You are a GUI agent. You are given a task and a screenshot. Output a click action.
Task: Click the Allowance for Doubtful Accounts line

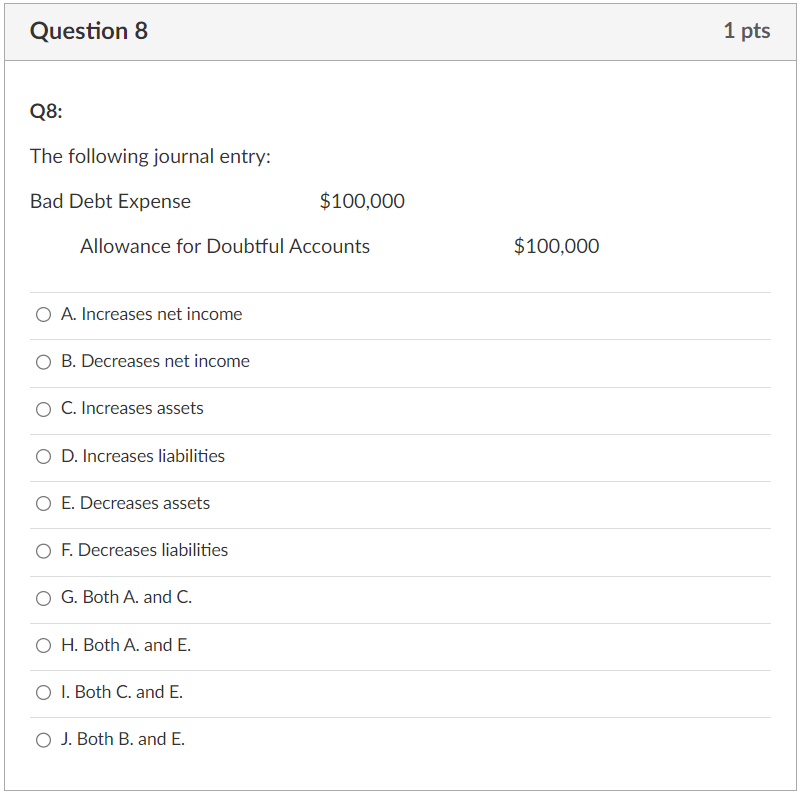225,246
